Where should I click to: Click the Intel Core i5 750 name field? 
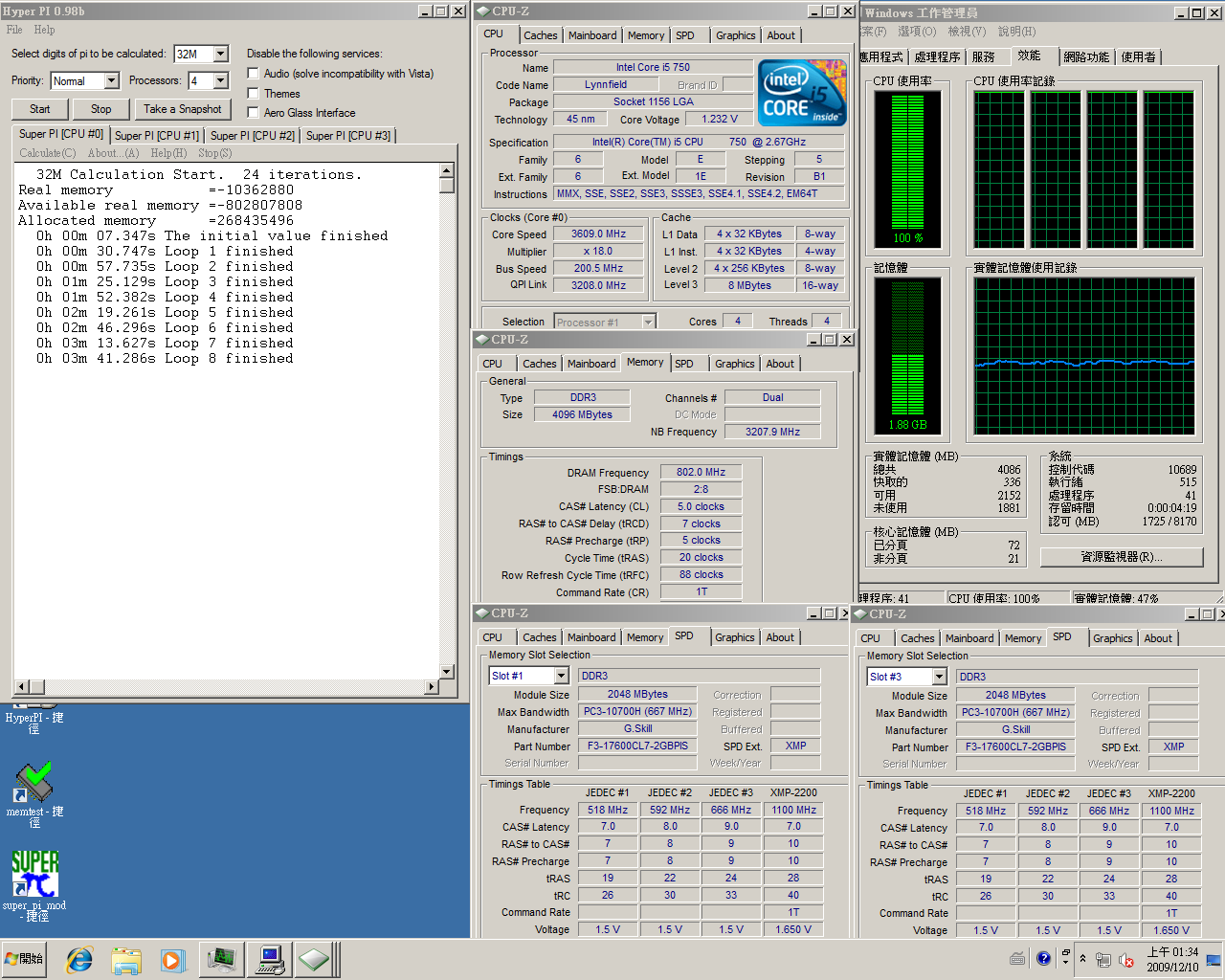pos(653,67)
